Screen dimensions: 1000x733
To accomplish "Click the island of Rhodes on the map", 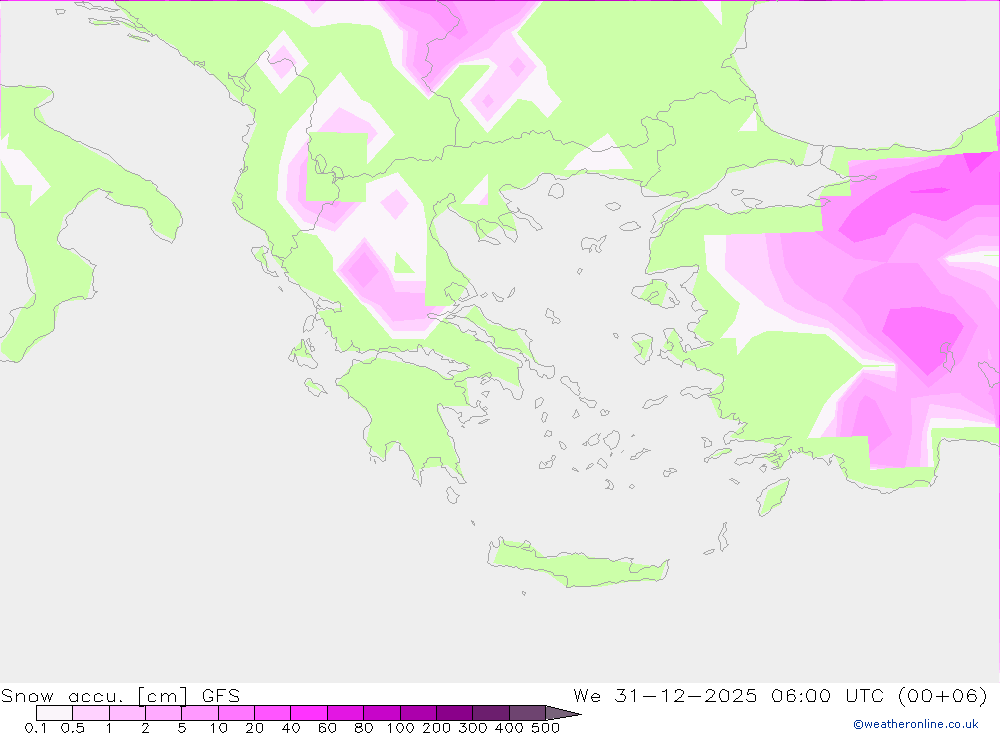I will (x=773, y=496).
